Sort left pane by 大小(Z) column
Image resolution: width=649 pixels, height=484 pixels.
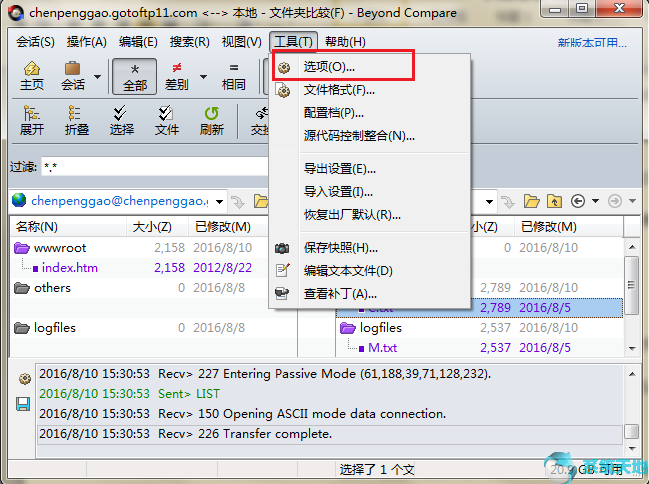(157, 226)
